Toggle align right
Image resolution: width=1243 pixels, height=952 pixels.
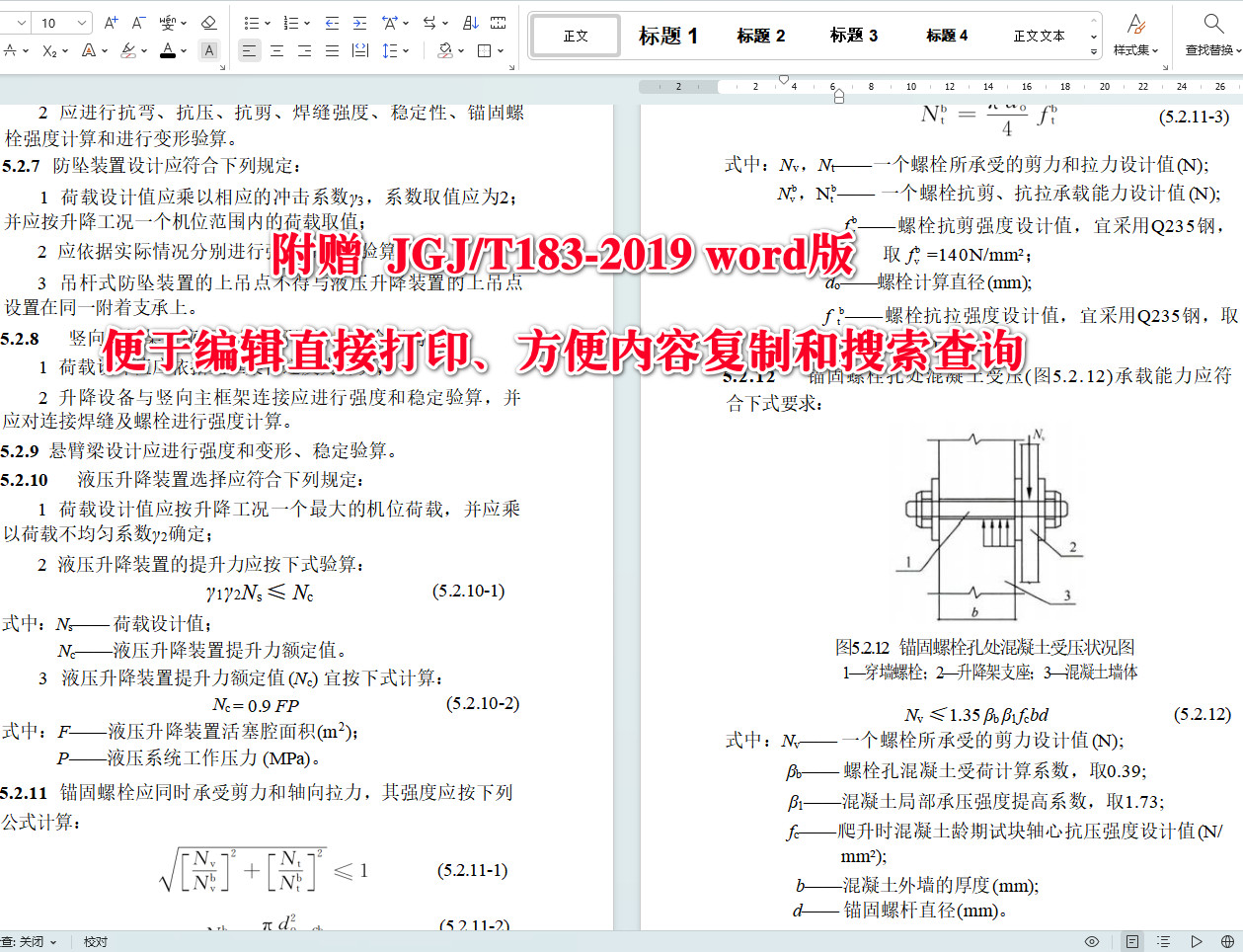(x=305, y=50)
